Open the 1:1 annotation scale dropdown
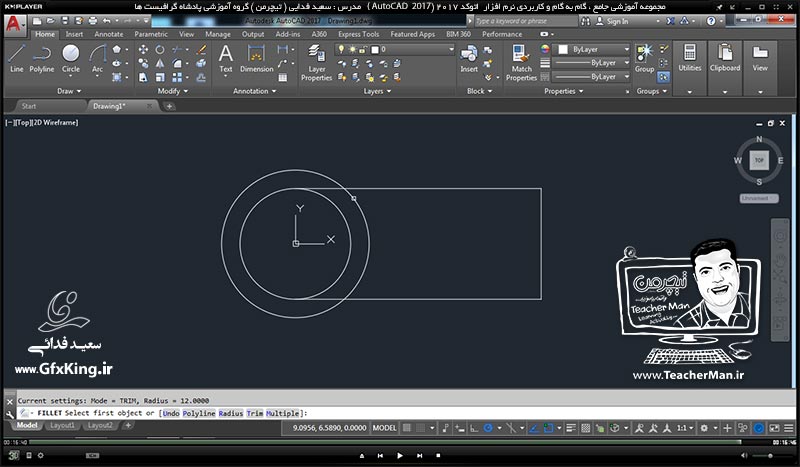The height and width of the screenshot is (467, 800). click(685, 428)
